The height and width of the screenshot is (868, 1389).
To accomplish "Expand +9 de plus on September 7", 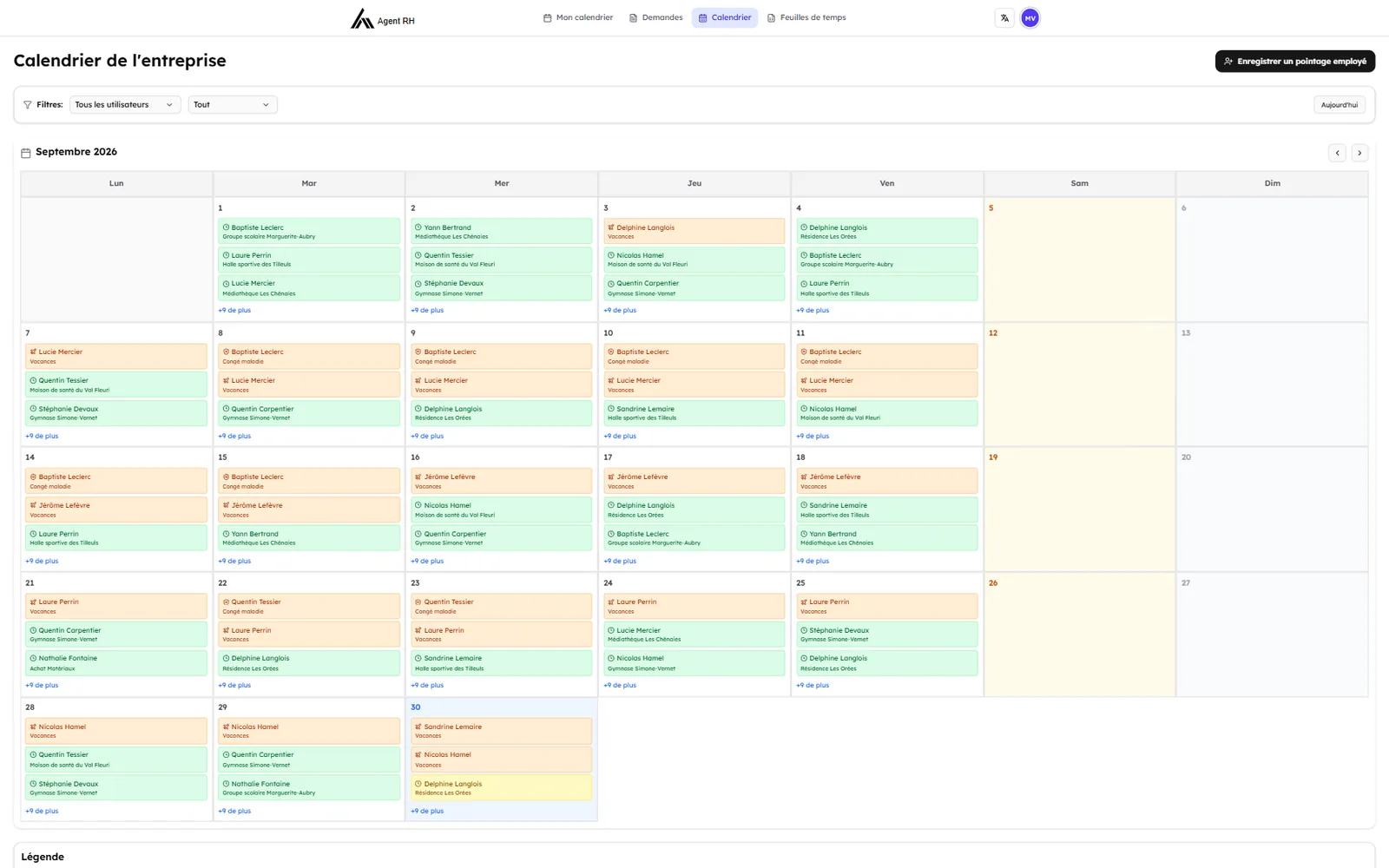I will [x=42, y=437].
